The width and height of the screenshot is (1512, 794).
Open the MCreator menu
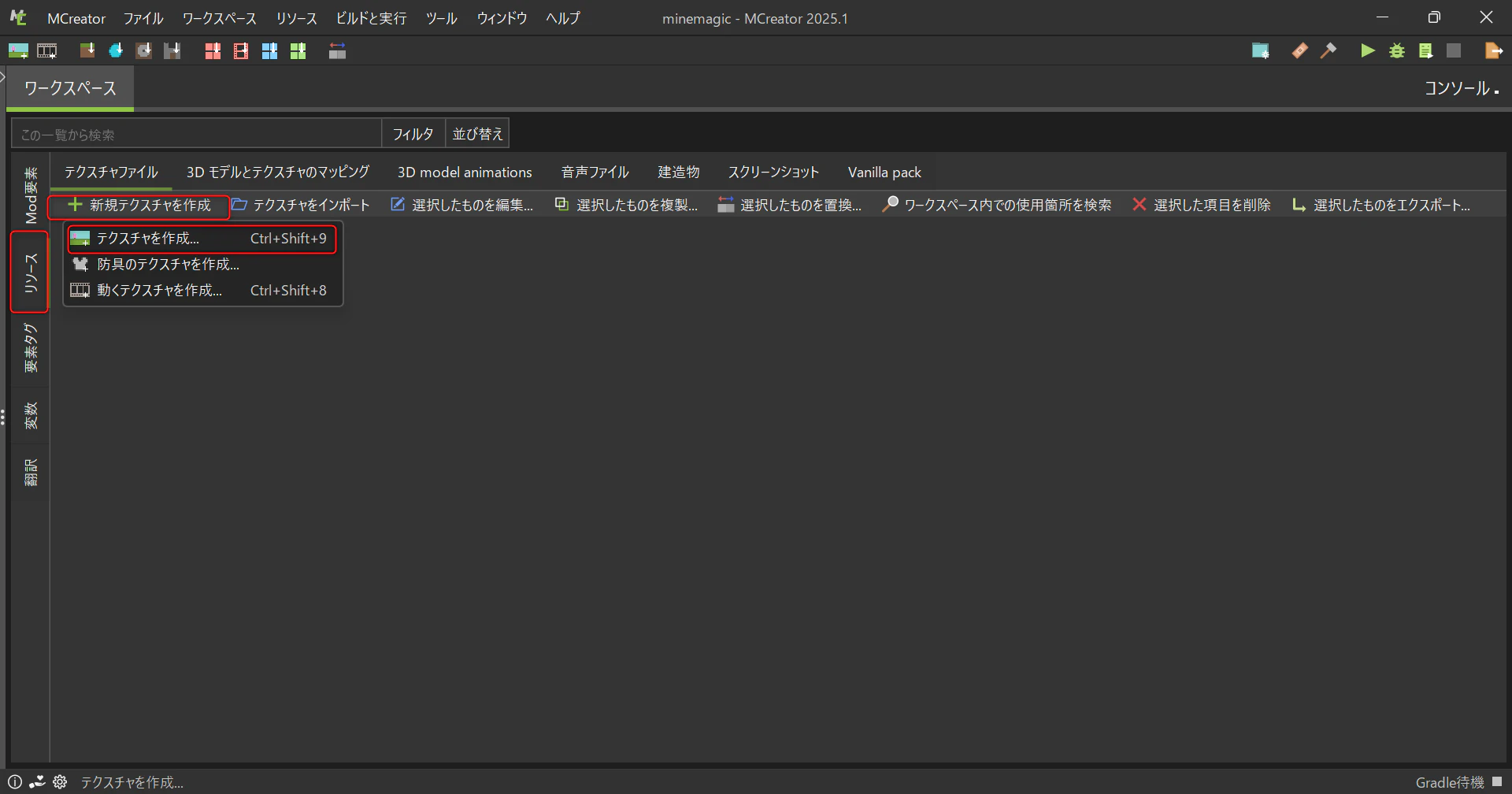click(x=76, y=18)
